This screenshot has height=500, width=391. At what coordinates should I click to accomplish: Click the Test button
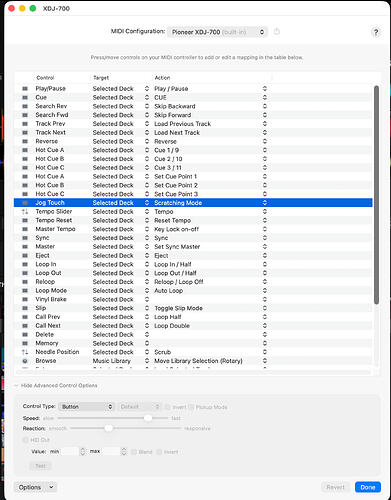click(x=41, y=466)
